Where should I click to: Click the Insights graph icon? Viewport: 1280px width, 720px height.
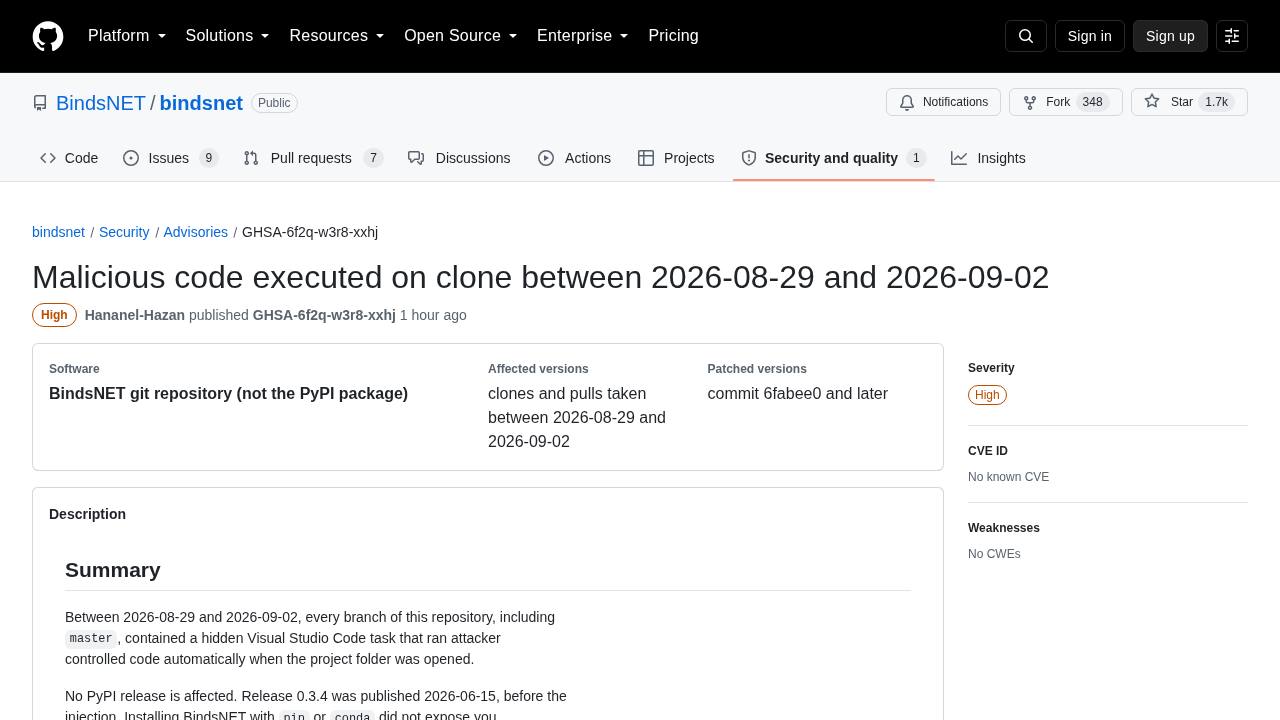(959, 158)
